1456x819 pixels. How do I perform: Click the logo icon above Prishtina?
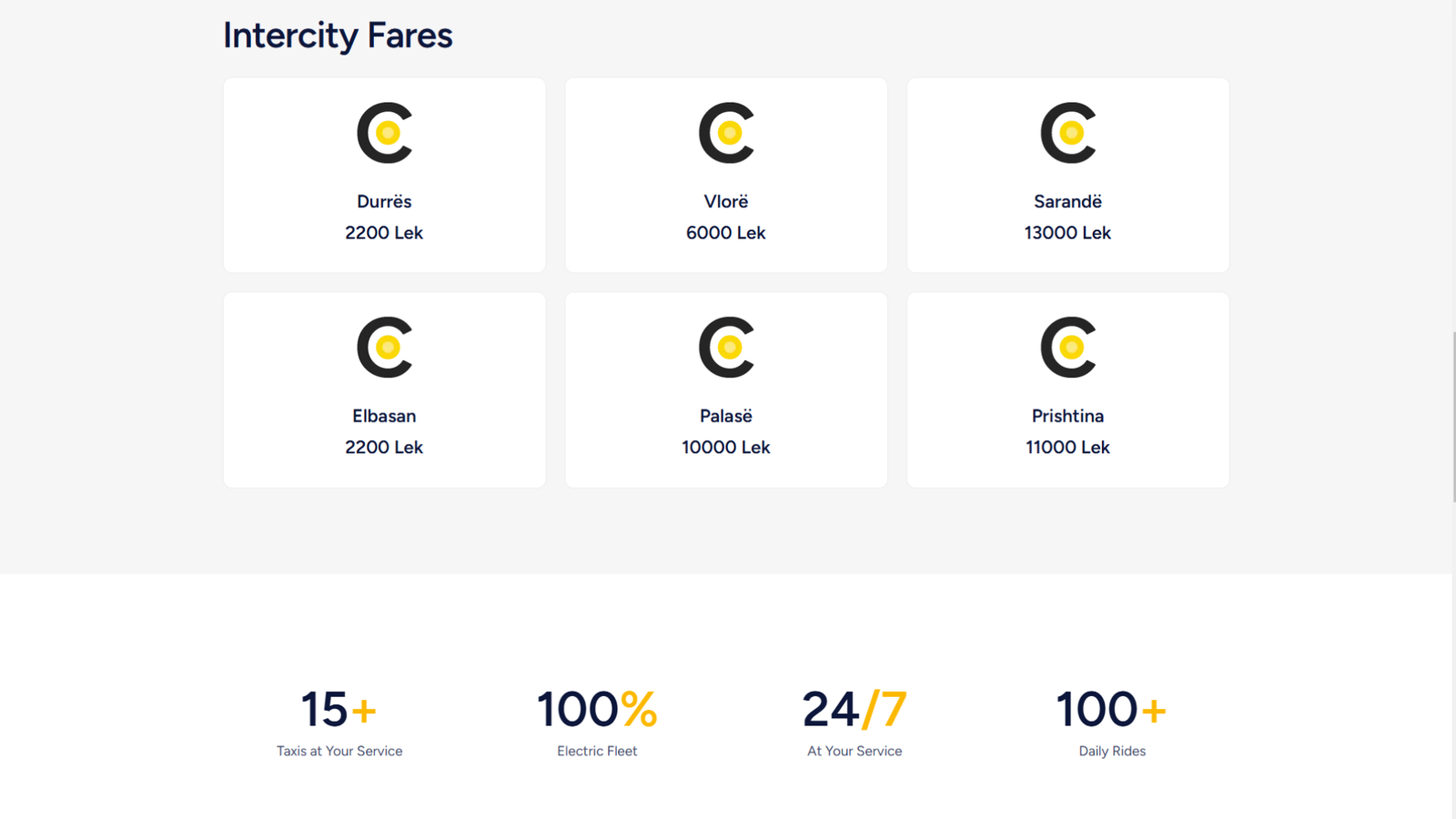tap(1067, 348)
